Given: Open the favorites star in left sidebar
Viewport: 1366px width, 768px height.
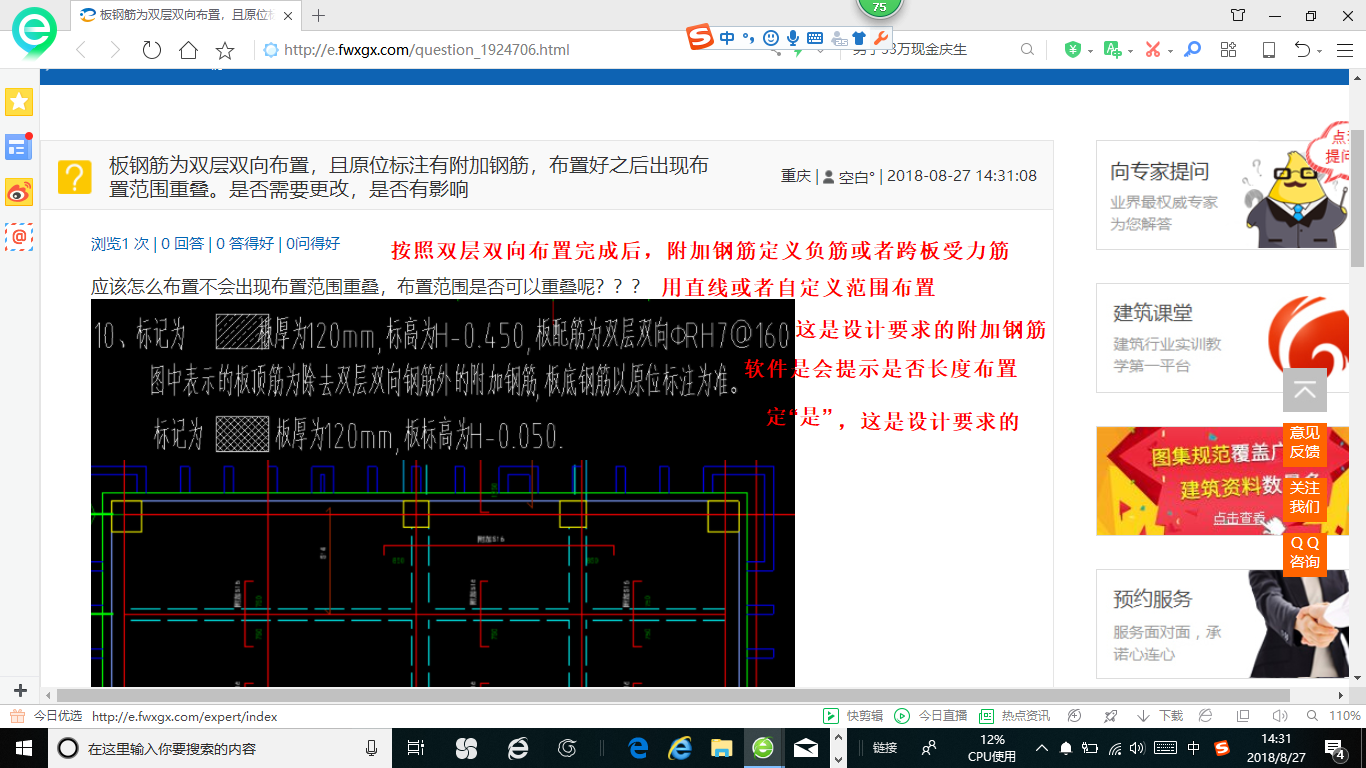Looking at the screenshot, I should [19, 101].
